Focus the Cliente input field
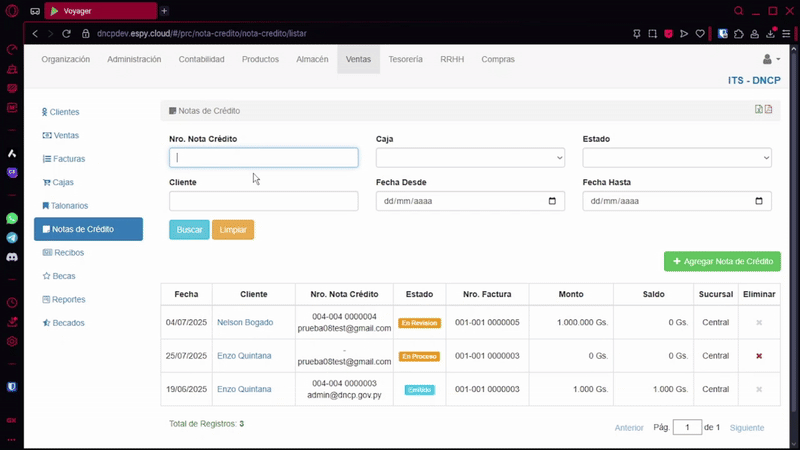 point(263,201)
